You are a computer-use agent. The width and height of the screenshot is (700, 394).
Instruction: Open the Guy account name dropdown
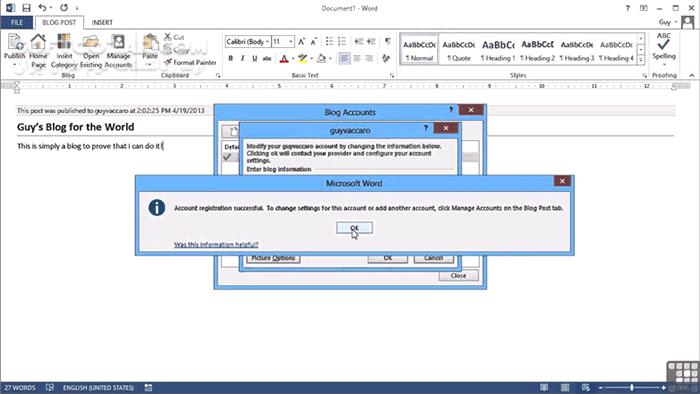tap(668, 22)
